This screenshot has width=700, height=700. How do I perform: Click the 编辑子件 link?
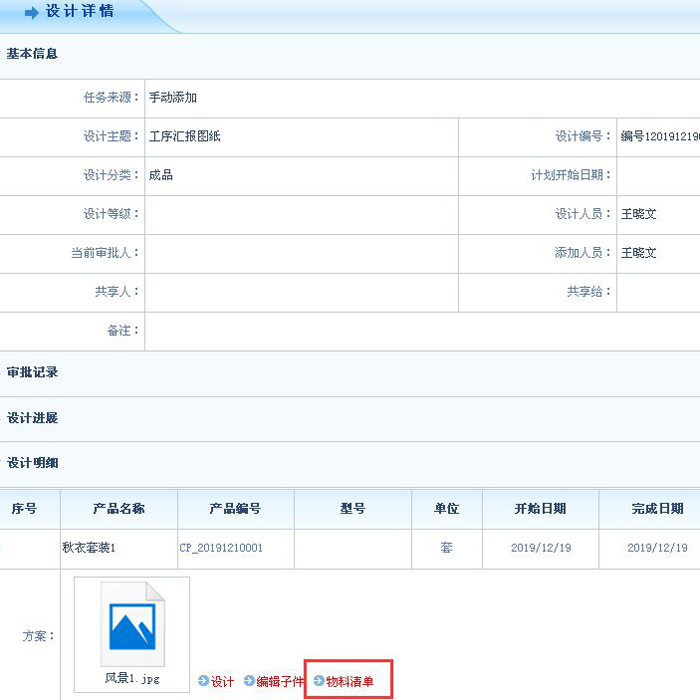[x=280, y=682]
